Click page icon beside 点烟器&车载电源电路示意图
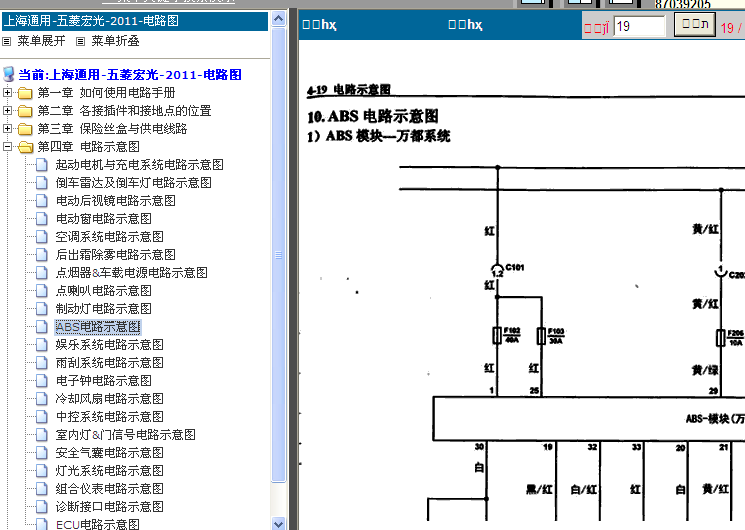 point(42,273)
